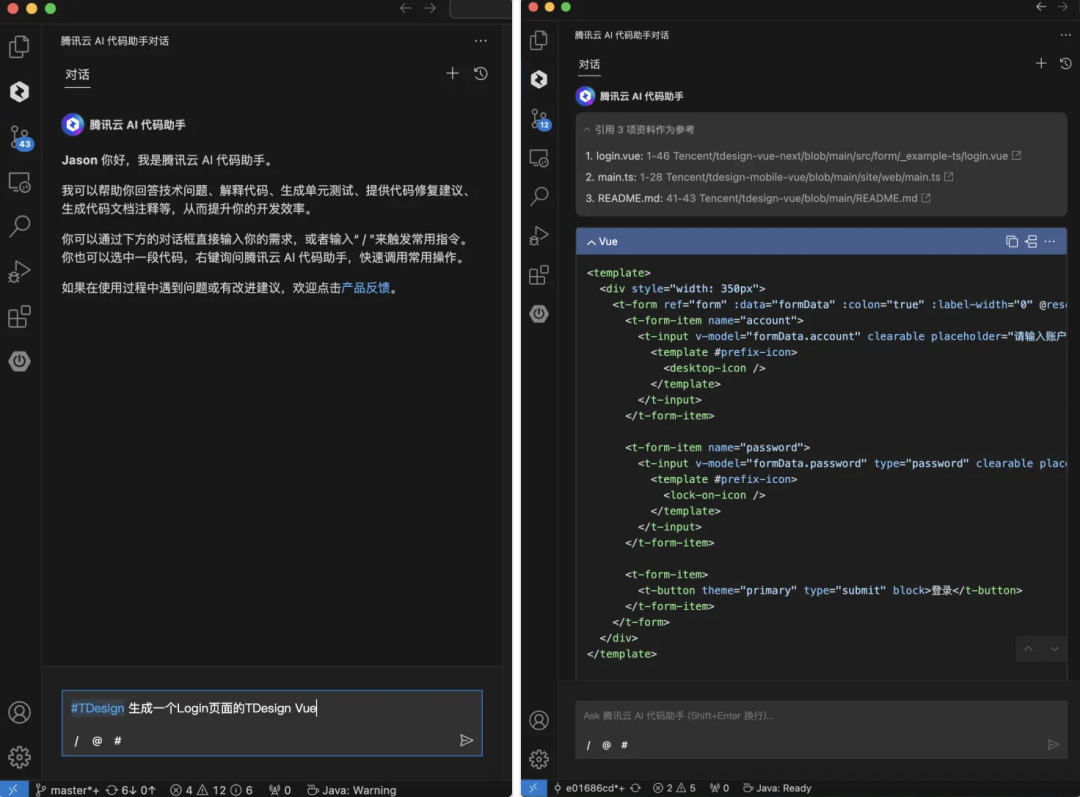
Task: Open Source Control with 43 badge
Action: (x=19, y=137)
